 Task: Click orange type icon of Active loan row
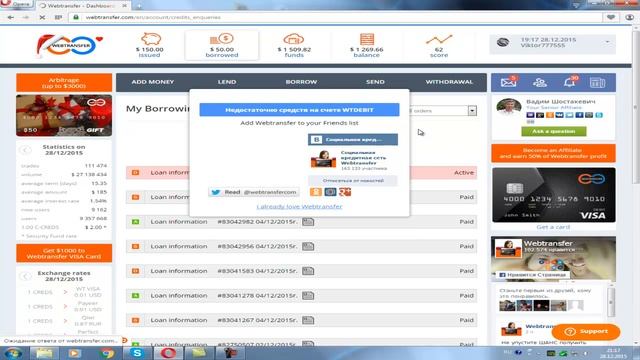pos(136,173)
